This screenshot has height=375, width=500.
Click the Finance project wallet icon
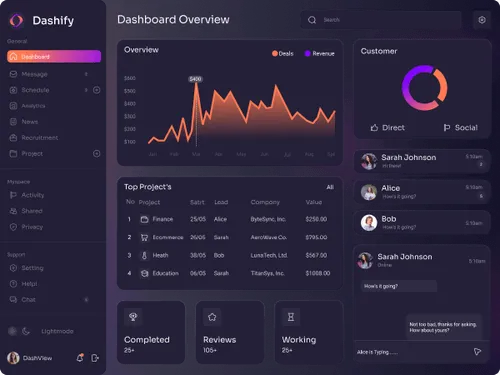point(144,219)
